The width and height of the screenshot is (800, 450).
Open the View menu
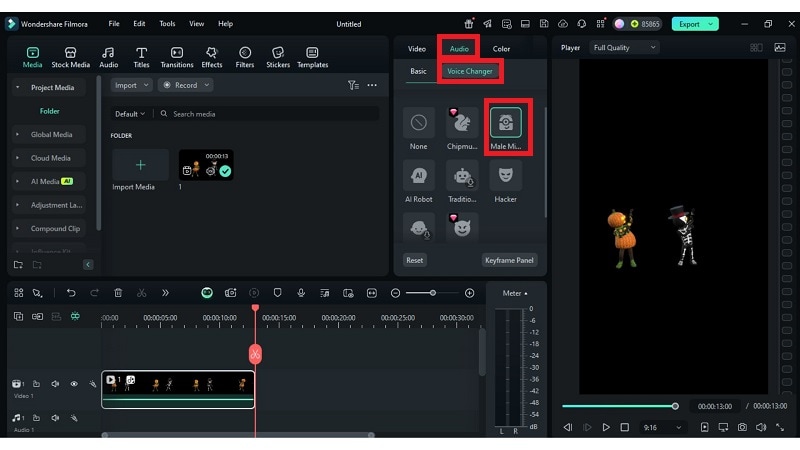[196, 23]
